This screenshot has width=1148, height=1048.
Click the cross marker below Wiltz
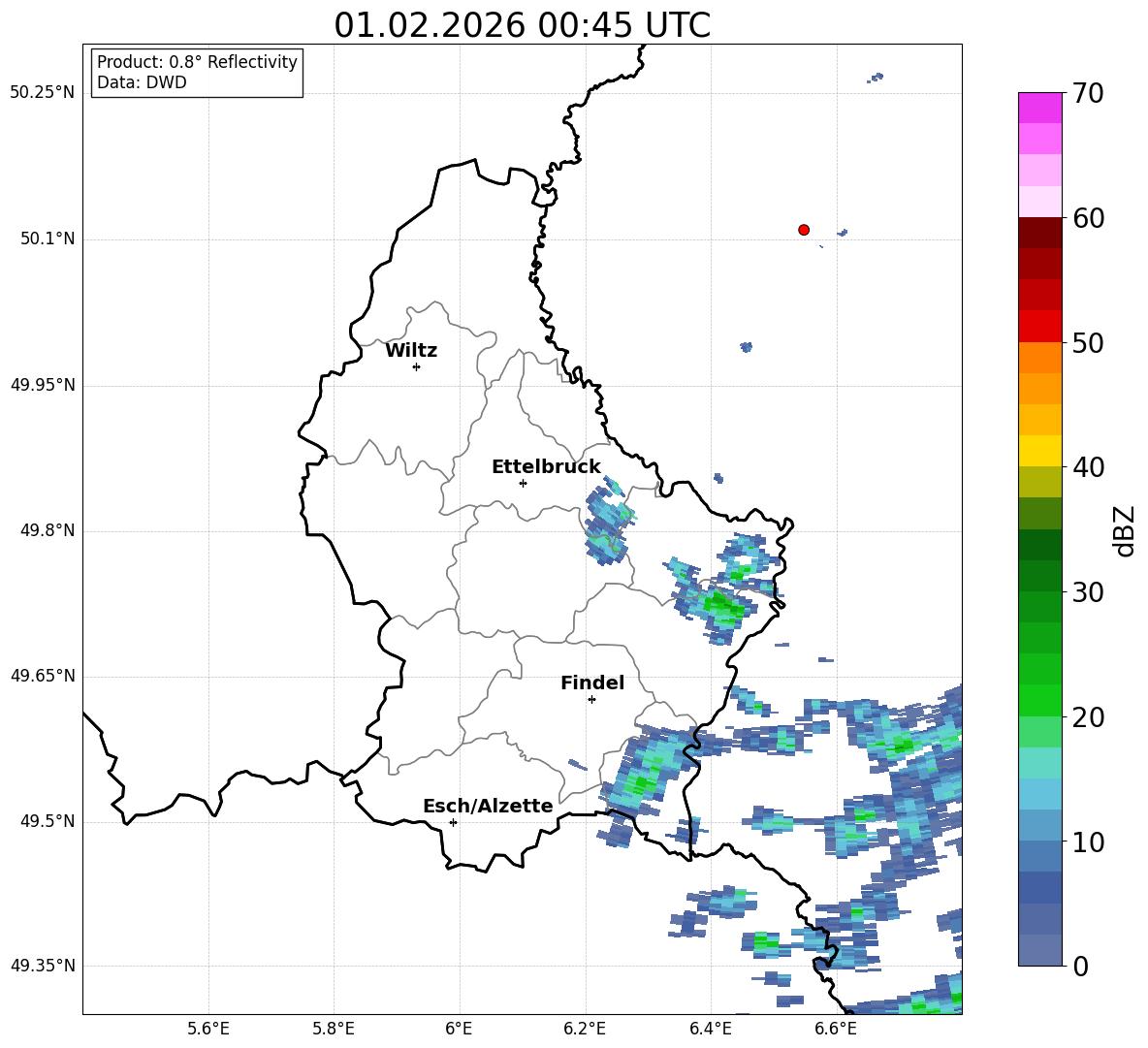(417, 366)
